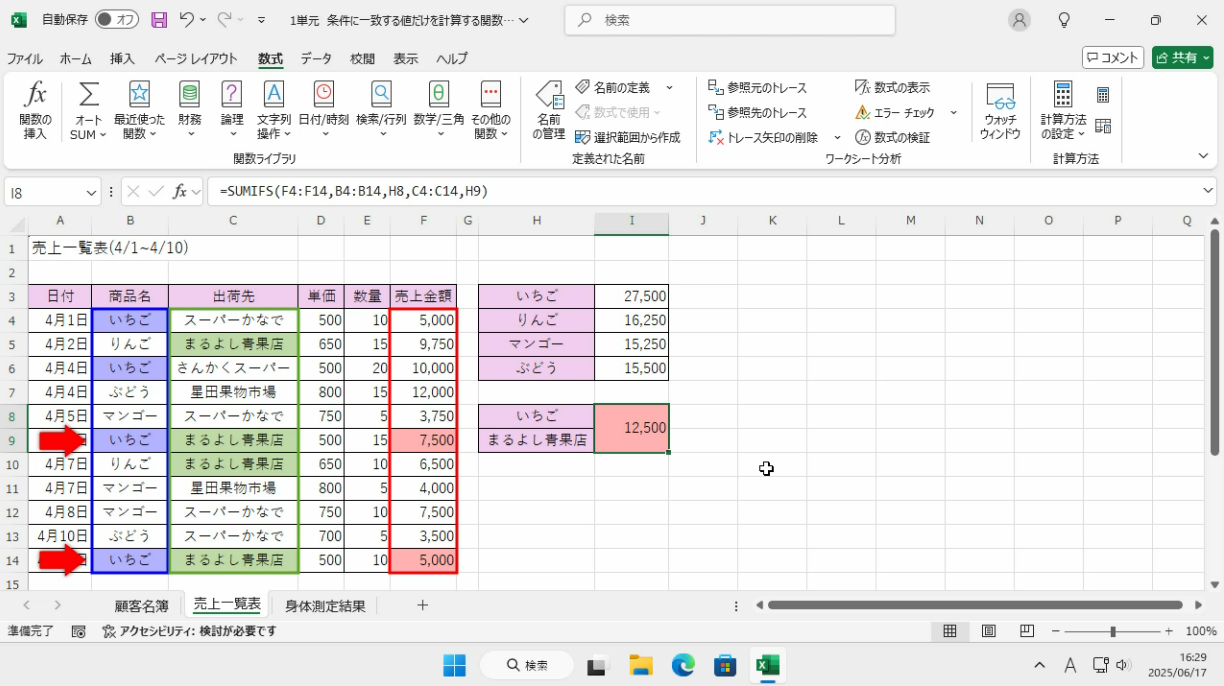Viewport: 1224px width, 686px height.
Task: Open File Explorer from the taskbar
Action: (641, 665)
